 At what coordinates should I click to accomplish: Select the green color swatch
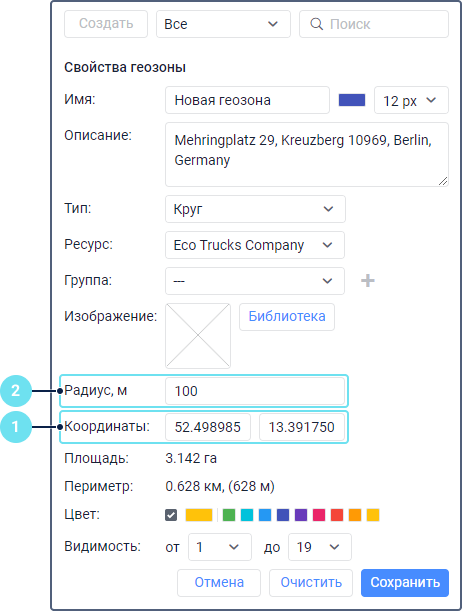click(229, 515)
